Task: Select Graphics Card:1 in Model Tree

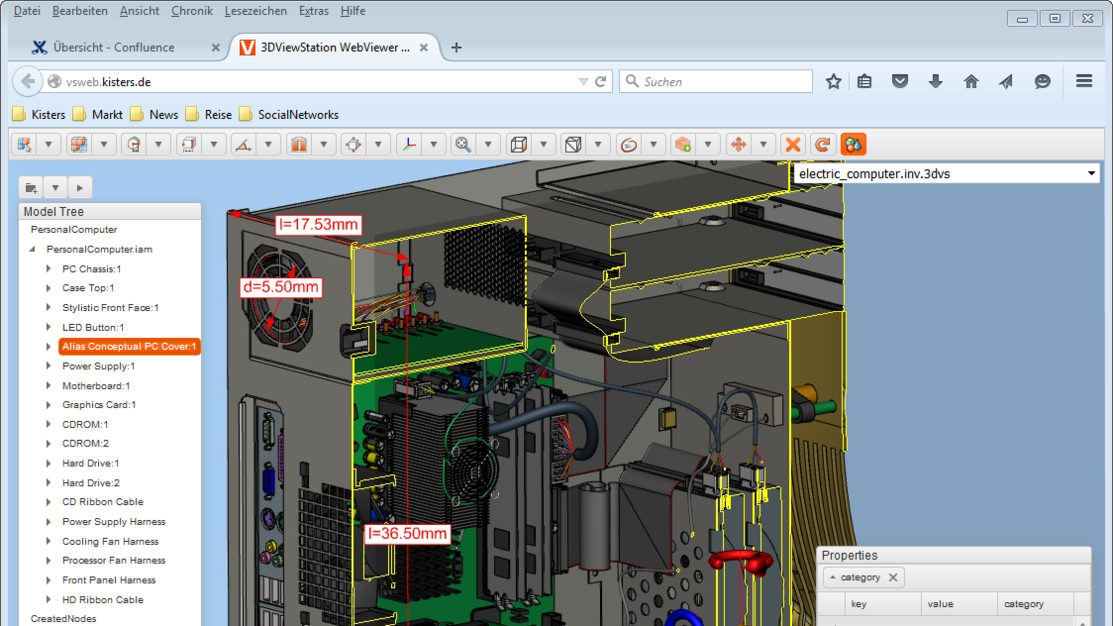Action: (x=99, y=405)
